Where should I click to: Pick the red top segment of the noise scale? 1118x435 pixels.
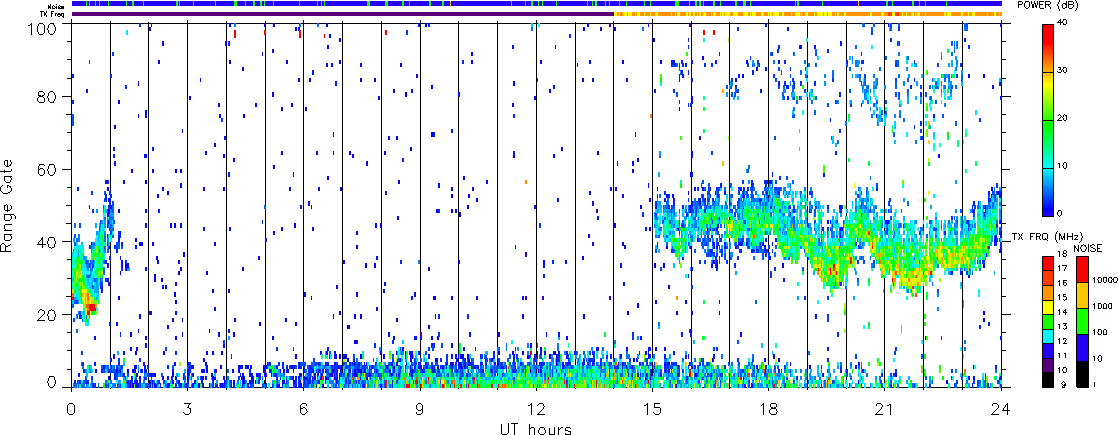tap(1083, 270)
